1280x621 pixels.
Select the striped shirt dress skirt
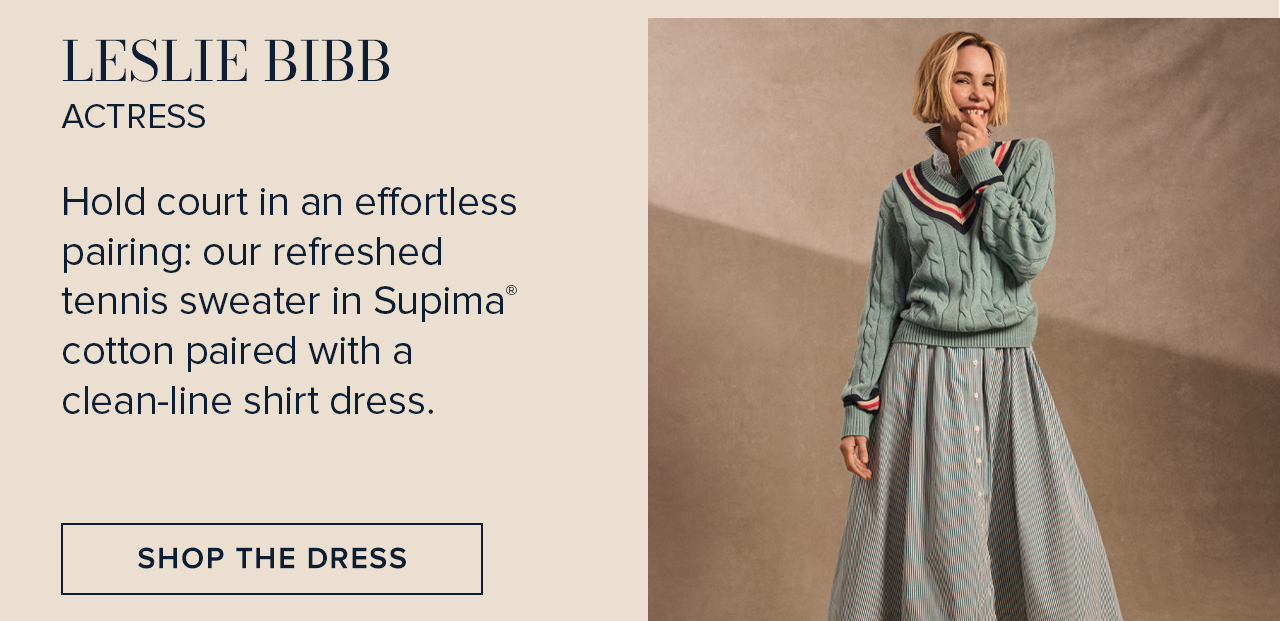[x=975, y=485]
